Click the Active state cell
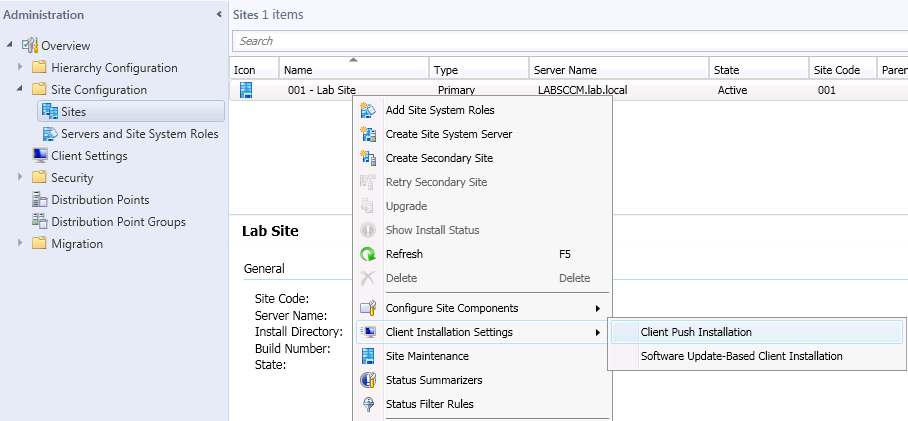 (732, 90)
